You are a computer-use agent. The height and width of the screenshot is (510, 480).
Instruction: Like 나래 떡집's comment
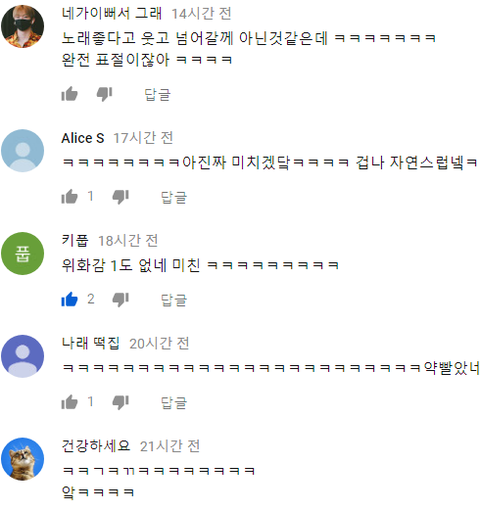[69, 402]
